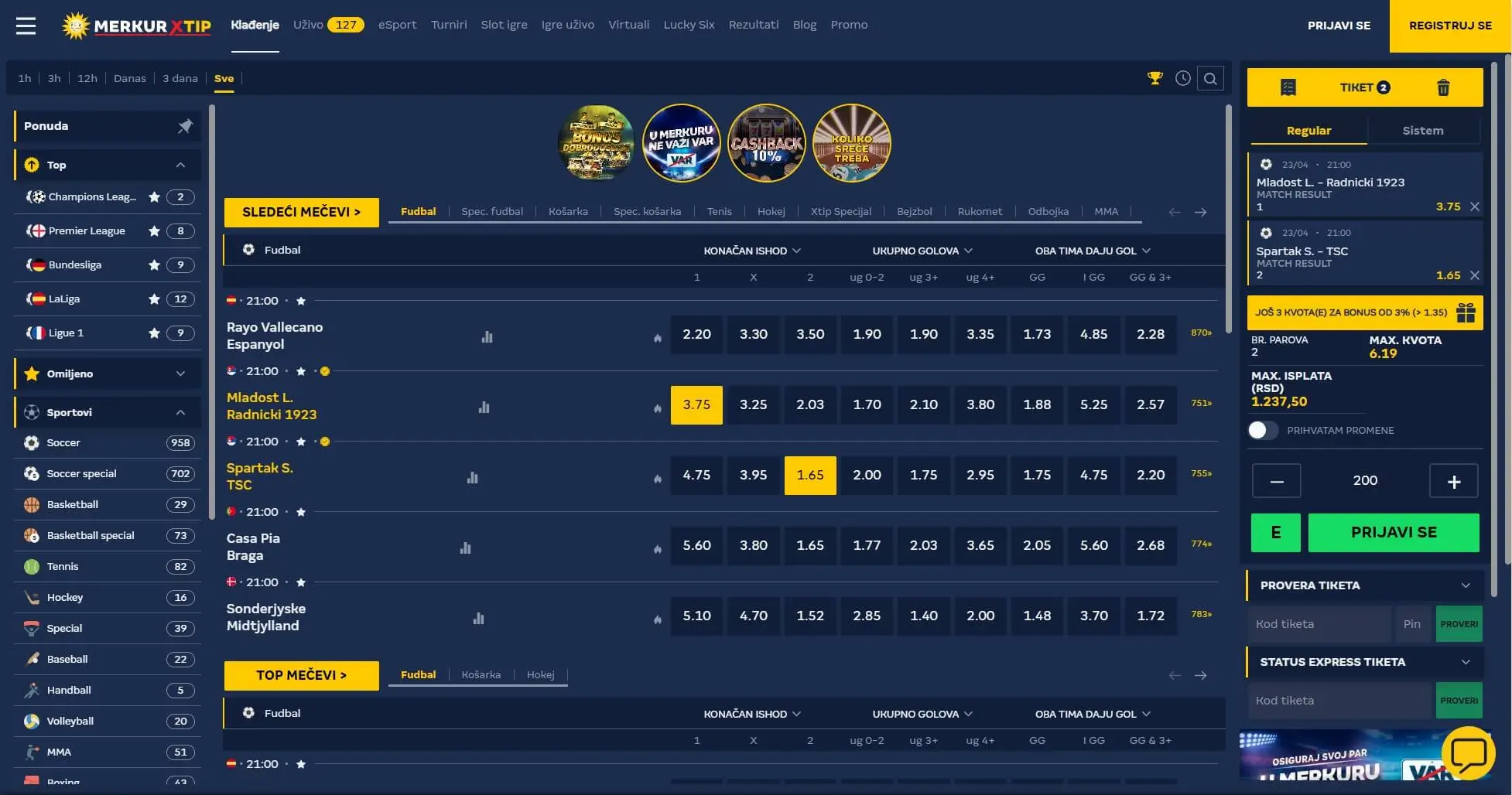The image size is (1512, 795).
Task: Open Oba Tima Daju Gol dropdown in next matches
Action: click(x=1093, y=251)
